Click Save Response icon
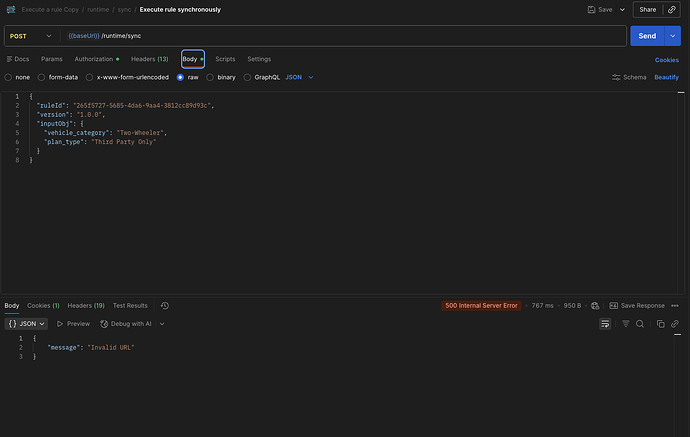 click(613, 305)
